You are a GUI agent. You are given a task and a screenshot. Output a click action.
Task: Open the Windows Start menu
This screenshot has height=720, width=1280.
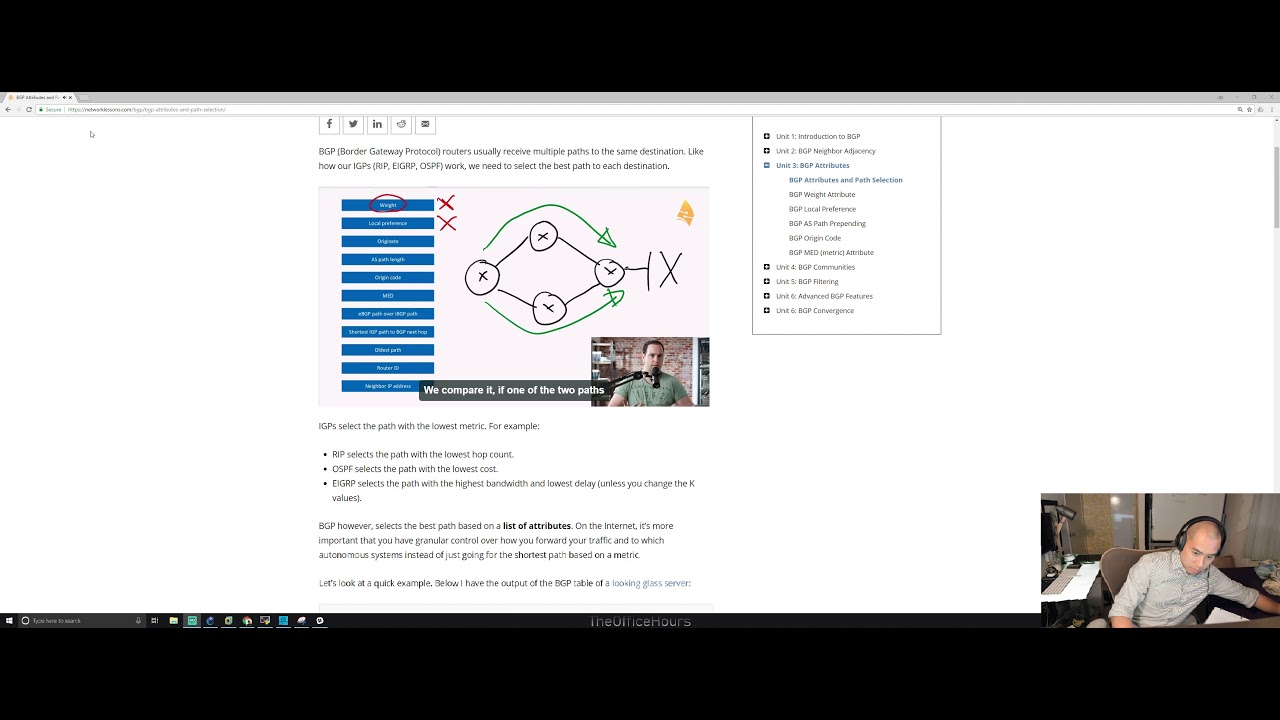coord(9,620)
